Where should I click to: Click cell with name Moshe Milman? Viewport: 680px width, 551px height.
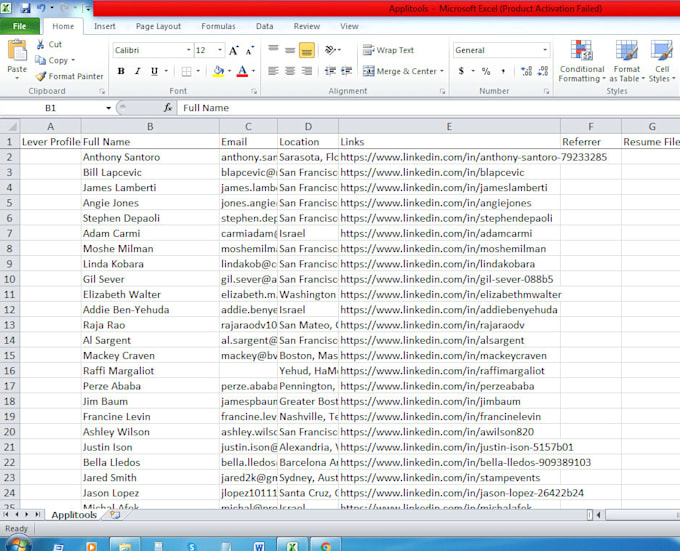[150, 249]
